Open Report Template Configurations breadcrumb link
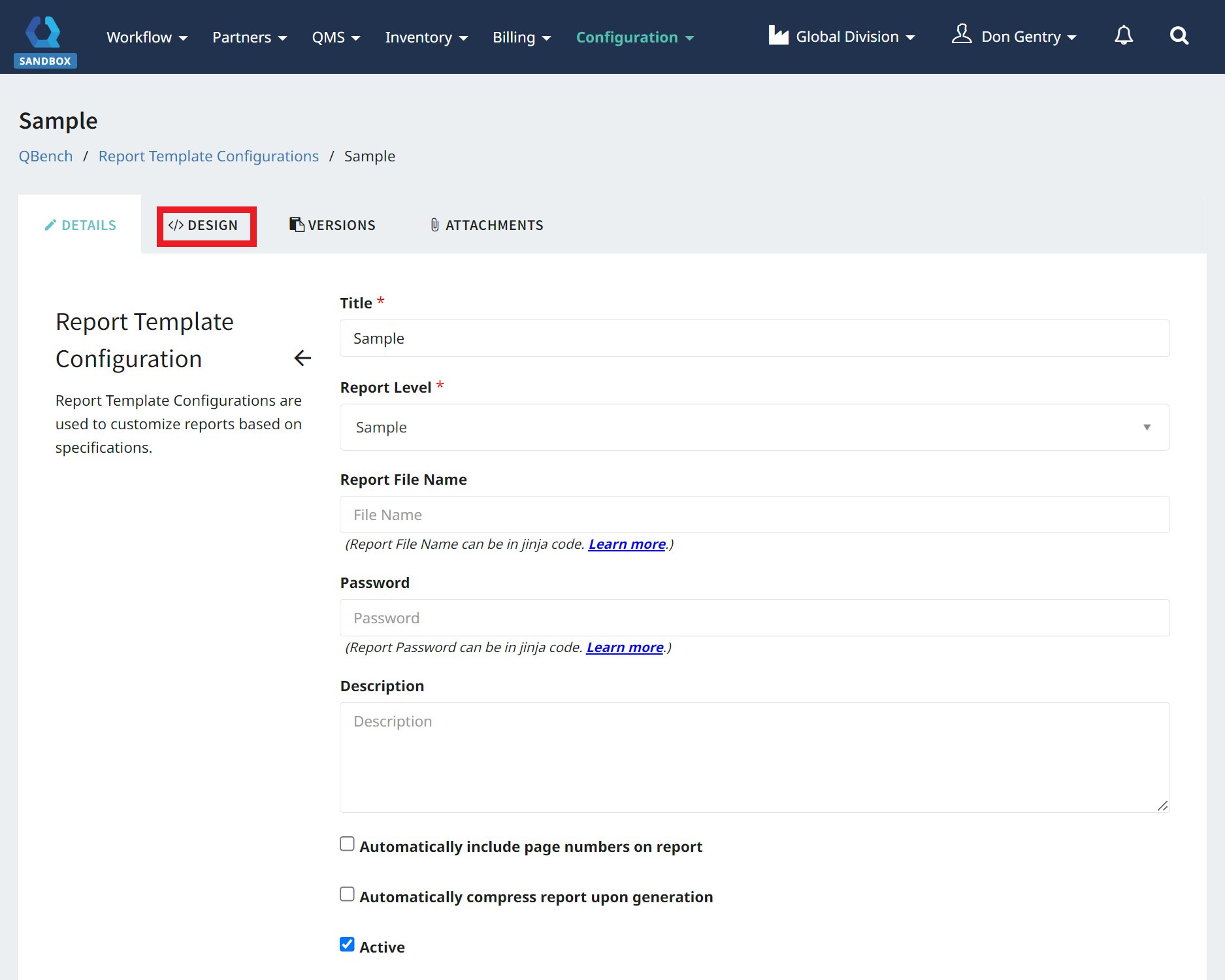1225x980 pixels. click(x=208, y=156)
